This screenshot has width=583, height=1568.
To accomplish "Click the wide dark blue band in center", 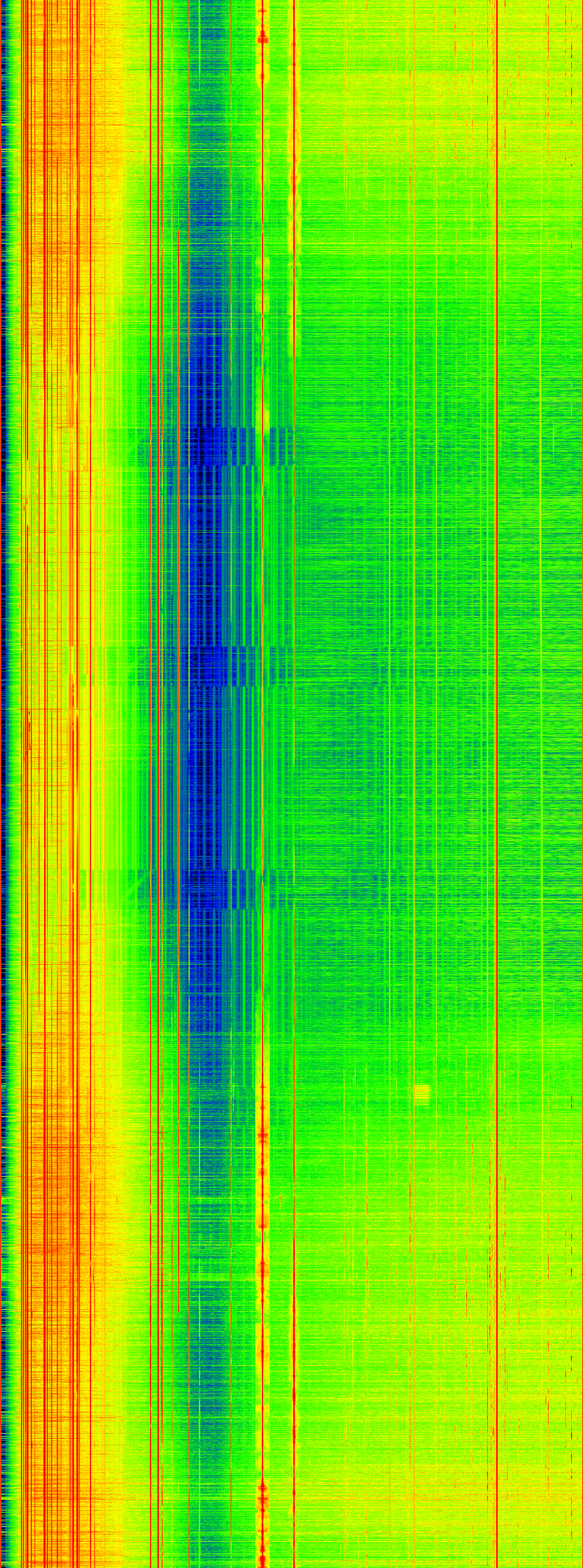I will click(x=207, y=761).
